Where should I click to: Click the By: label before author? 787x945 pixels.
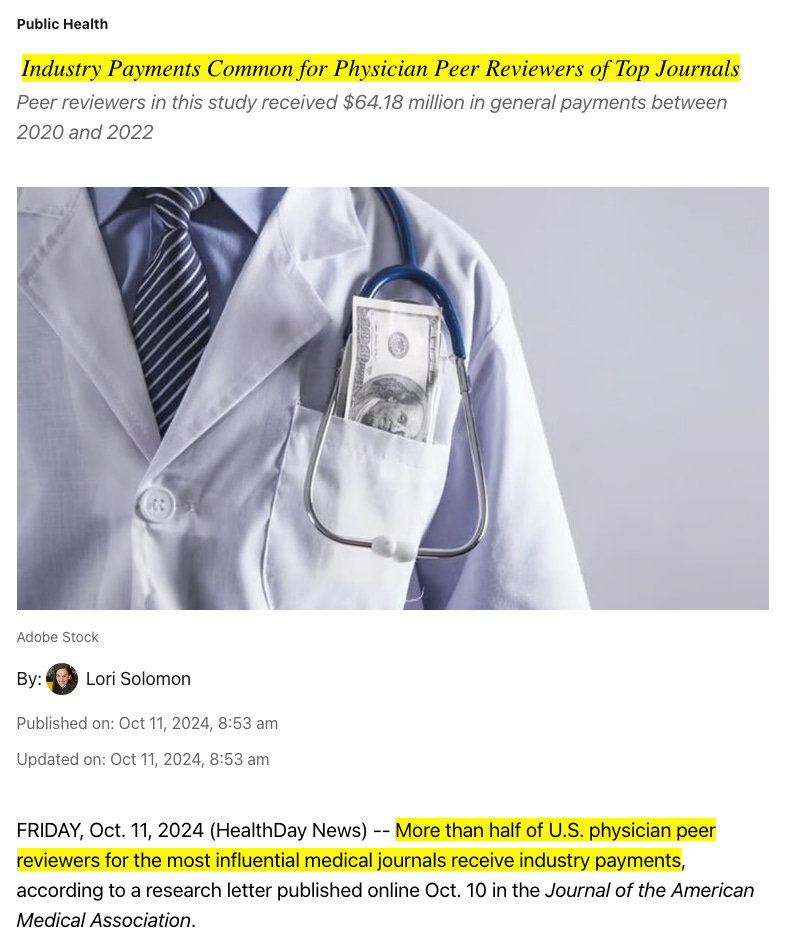click(x=29, y=679)
